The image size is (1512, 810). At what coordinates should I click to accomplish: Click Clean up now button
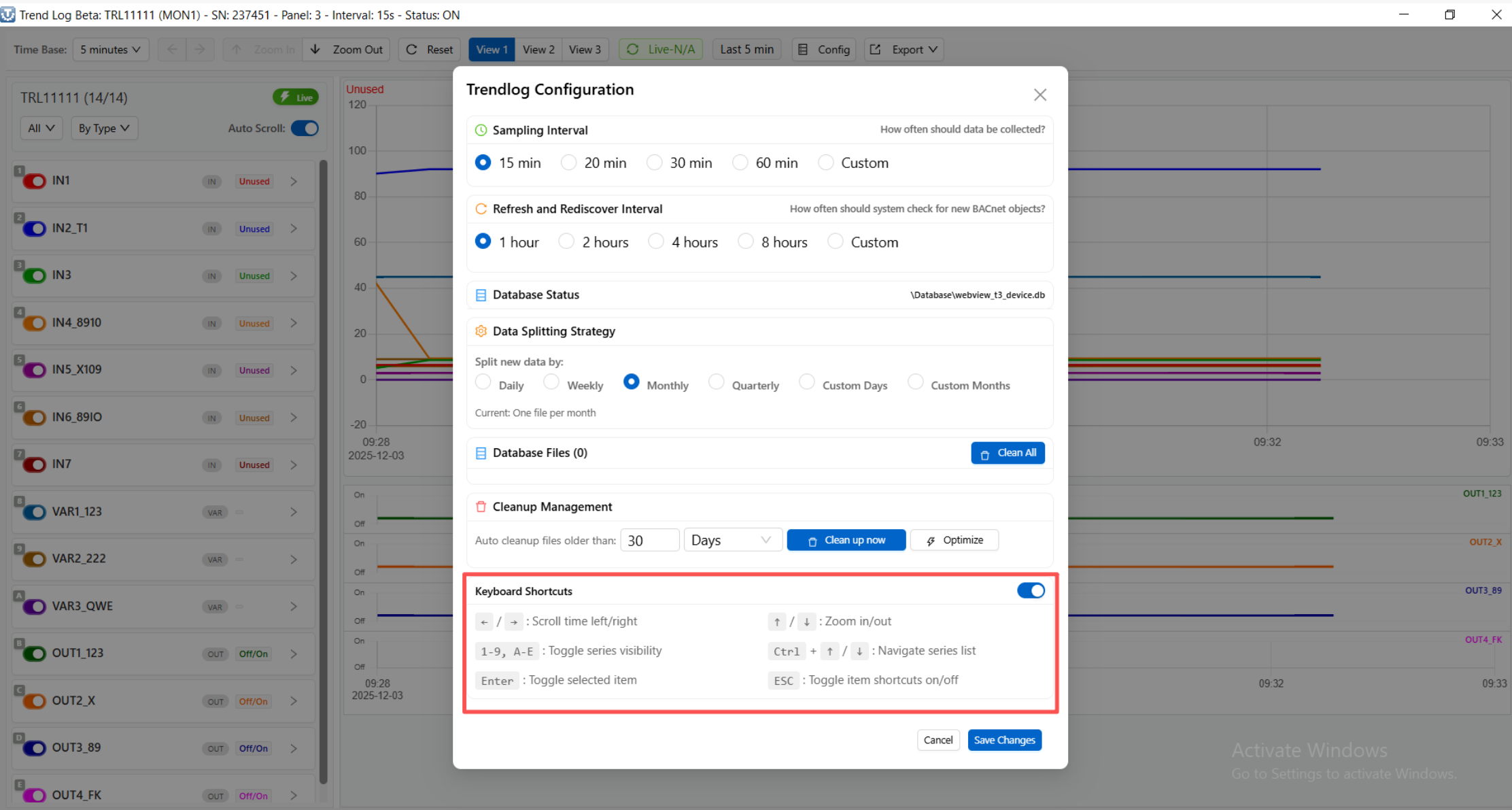[x=846, y=540]
